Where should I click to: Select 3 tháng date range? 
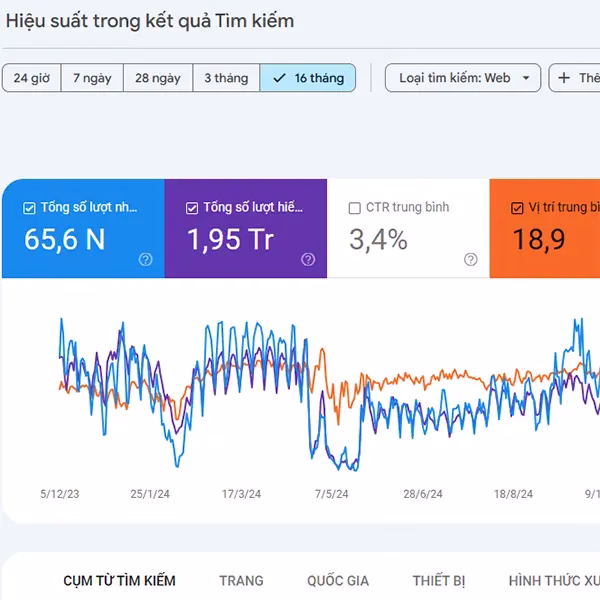point(226,78)
